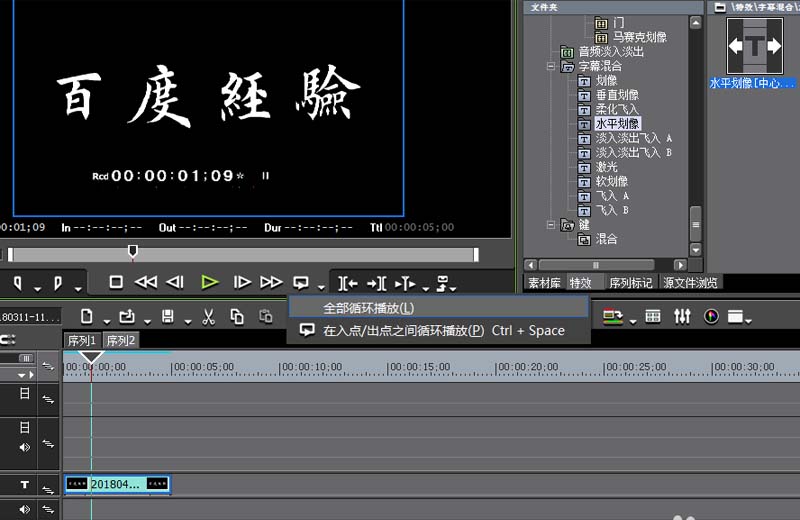800x520 pixels.
Task: Open the audio mixer sliders icon
Action: pyautogui.click(x=682, y=316)
